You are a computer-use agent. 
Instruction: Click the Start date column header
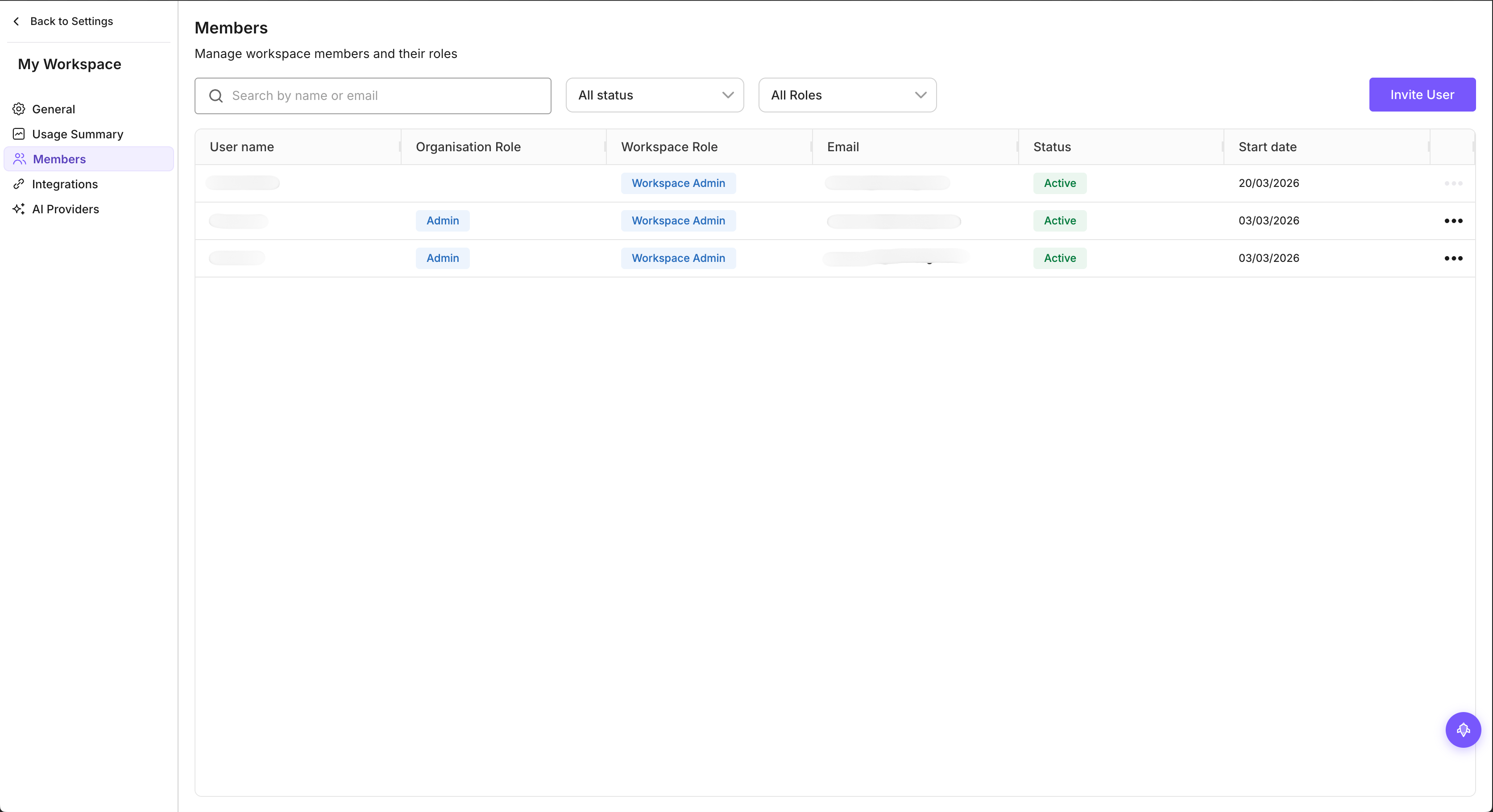pos(1268,147)
